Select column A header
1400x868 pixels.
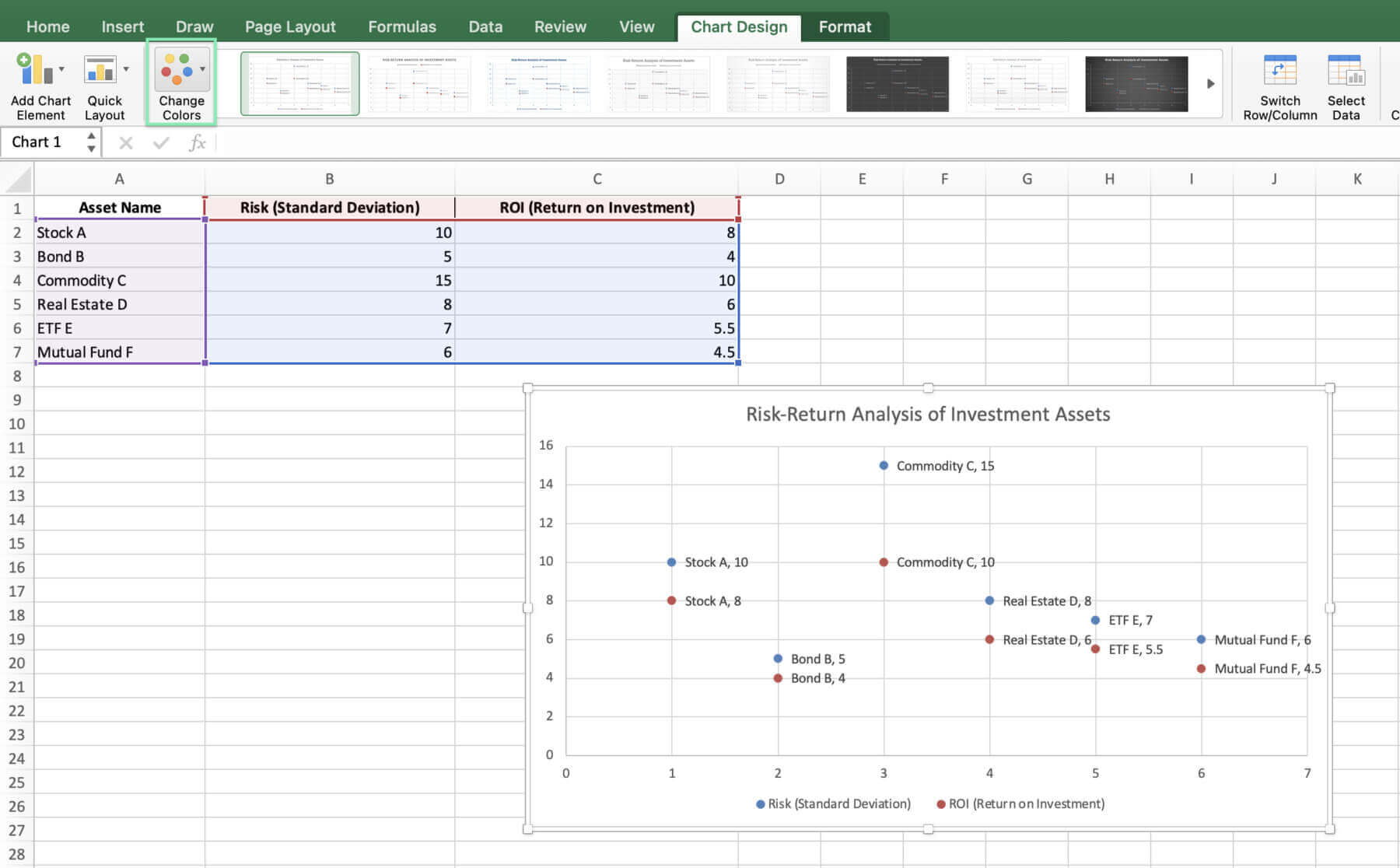tap(119, 180)
